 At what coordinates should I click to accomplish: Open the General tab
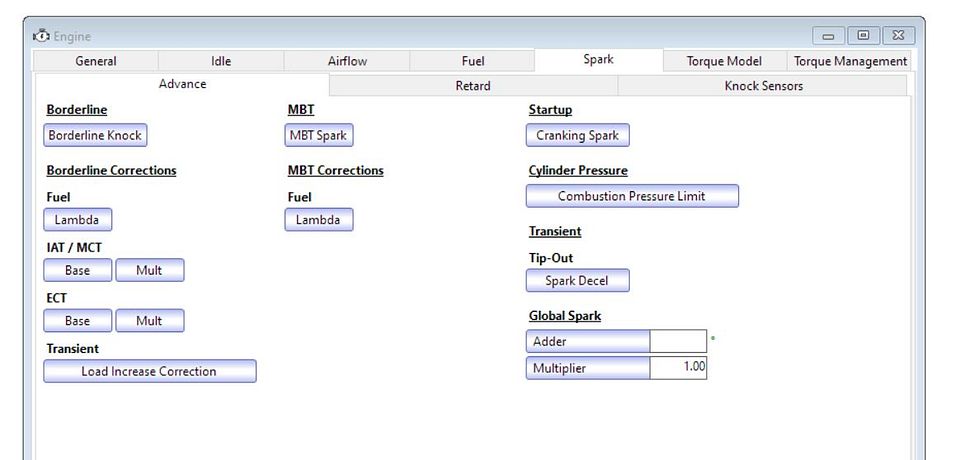tap(96, 61)
